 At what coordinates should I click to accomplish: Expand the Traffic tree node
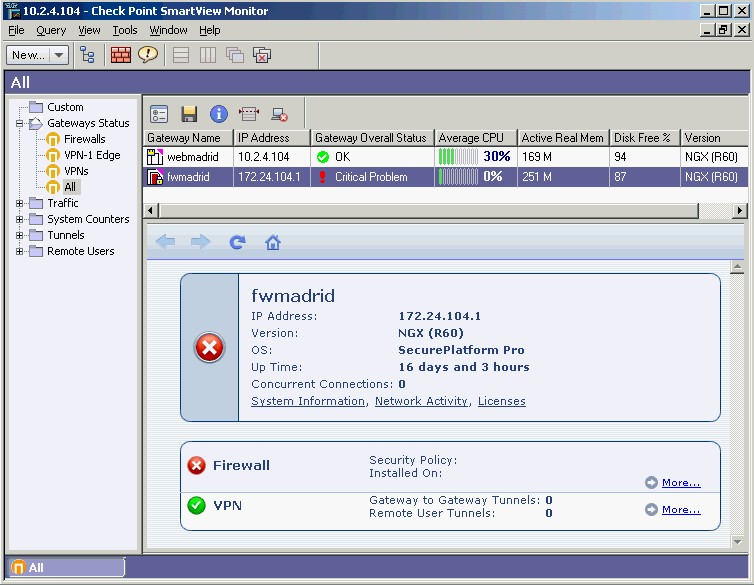pyautogui.click(x=20, y=203)
